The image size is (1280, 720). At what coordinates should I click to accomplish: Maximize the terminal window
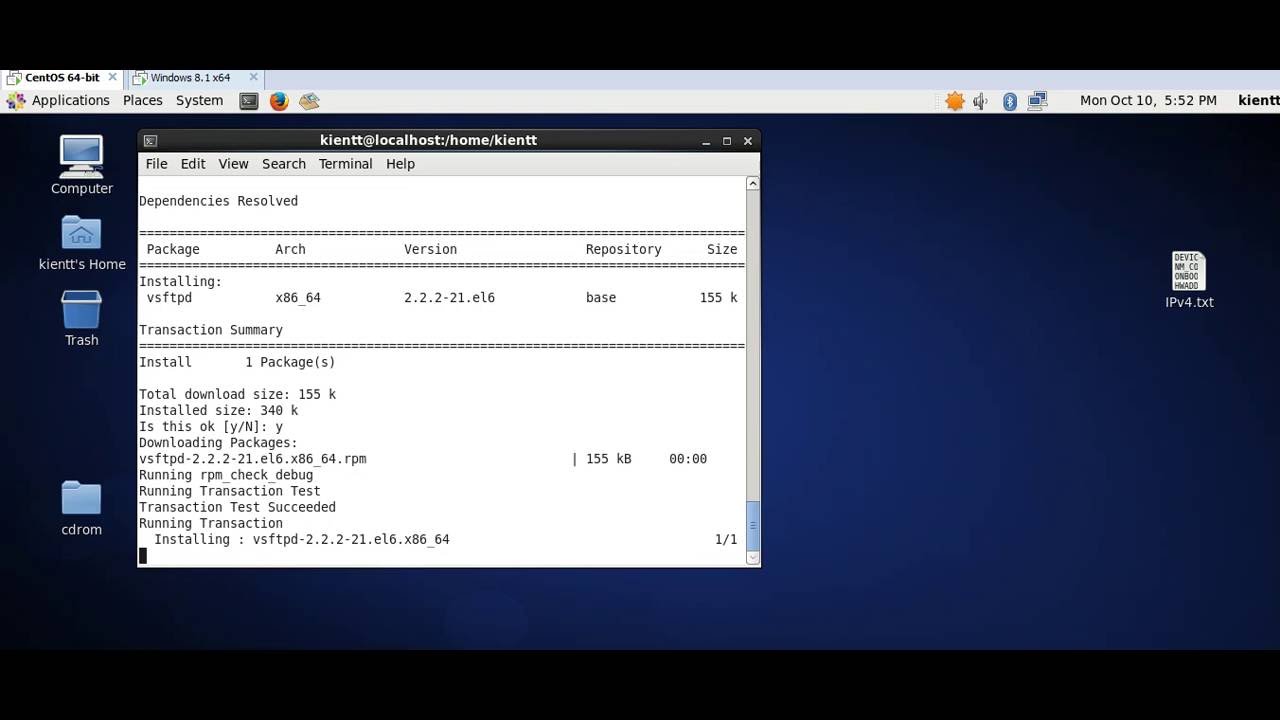pos(727,141)
